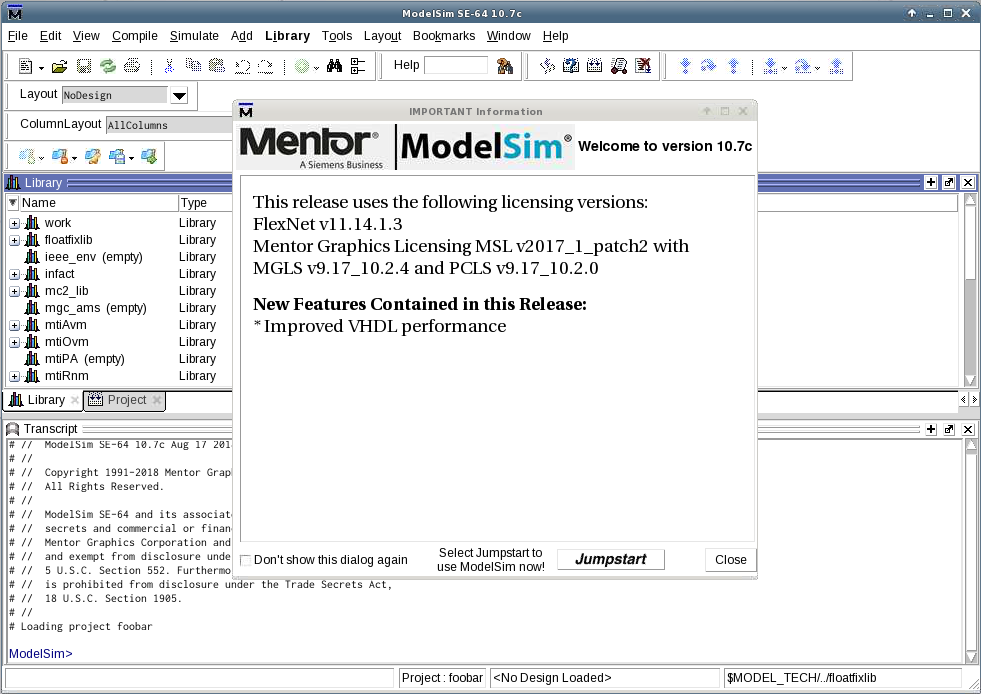Screen dimensions: 981x694
Task: Click the Jumpstart button
Action: [611, 559]
